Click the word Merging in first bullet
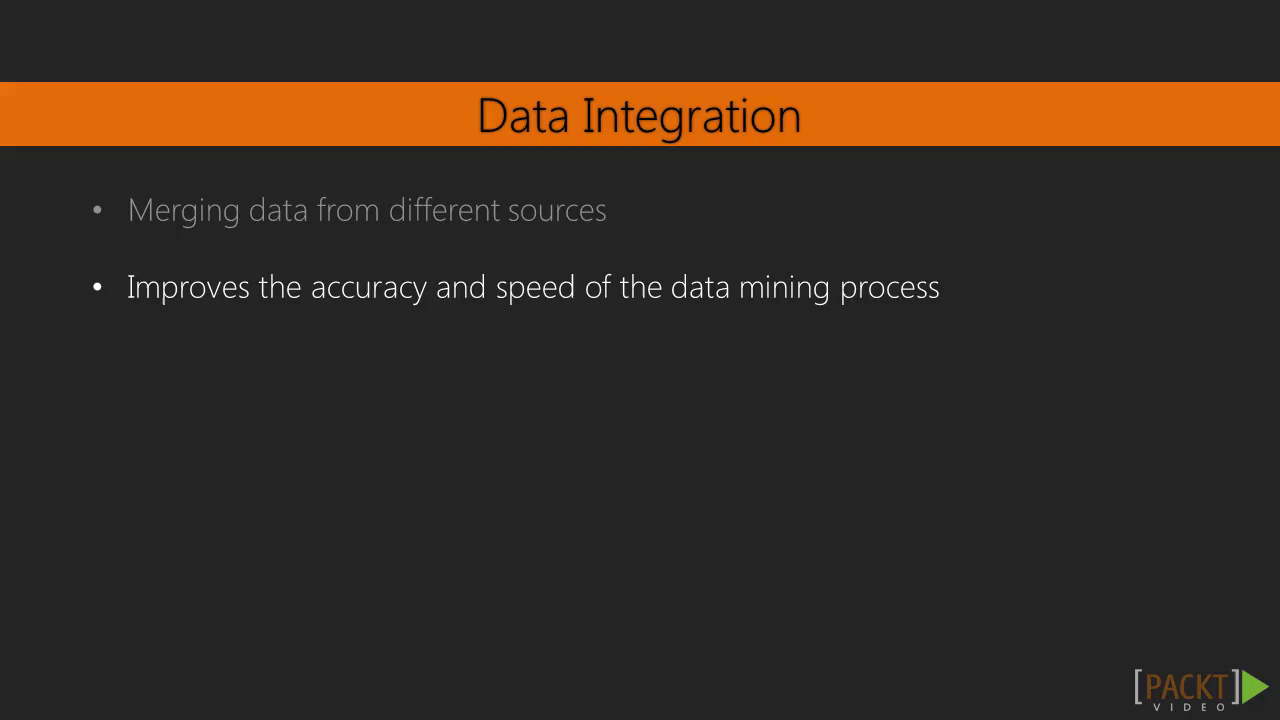The image size is (1280, 720). pos(184,212)
